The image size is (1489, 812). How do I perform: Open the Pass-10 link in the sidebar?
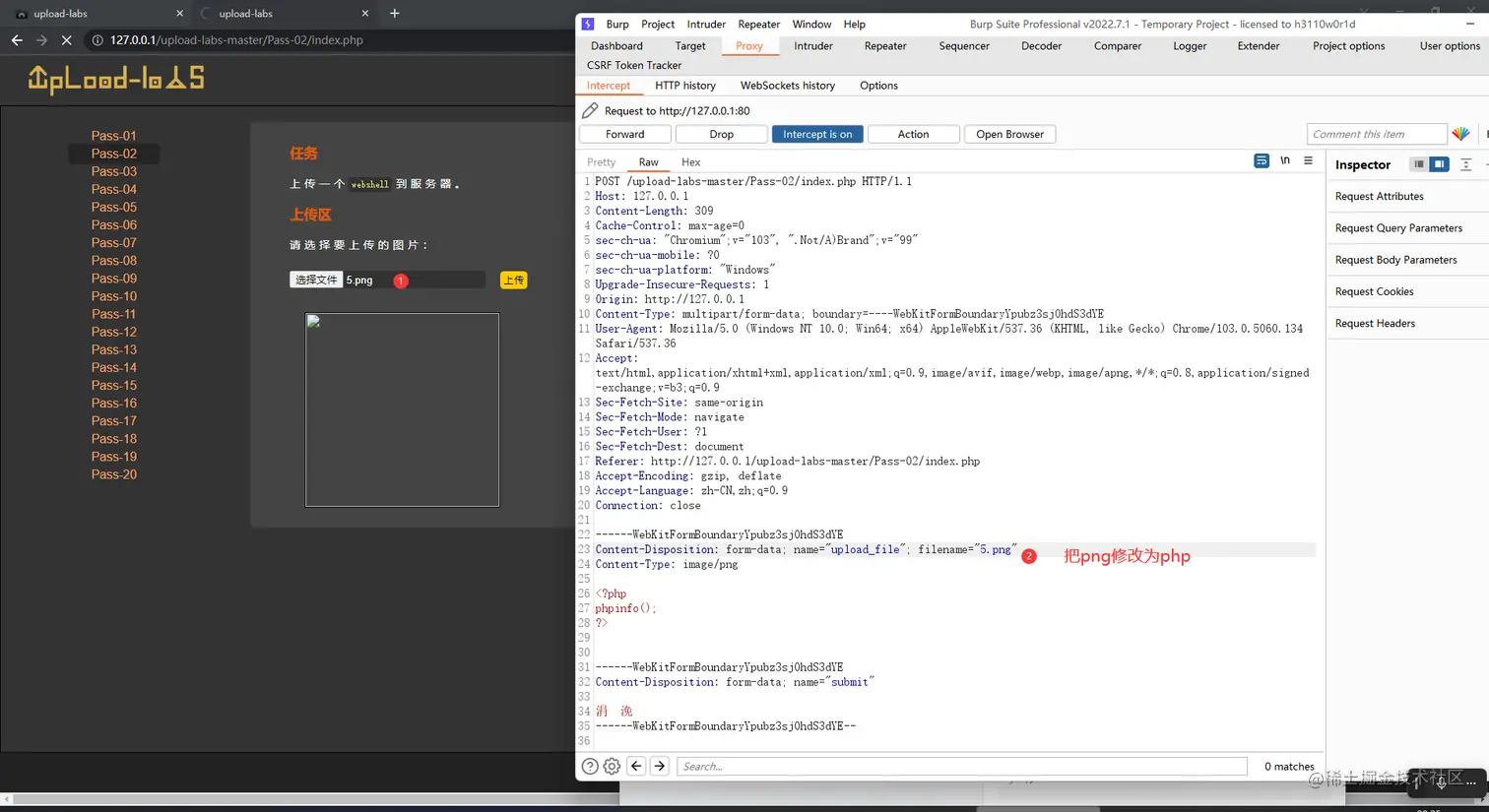point(114,296)
